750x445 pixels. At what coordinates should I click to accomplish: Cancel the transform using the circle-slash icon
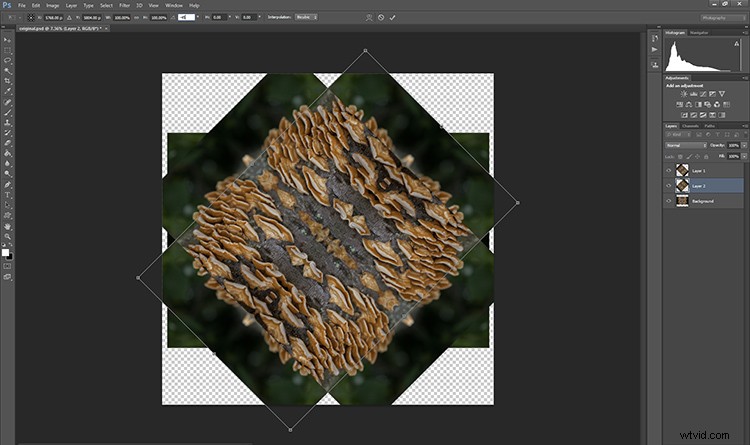coord(381,17)
